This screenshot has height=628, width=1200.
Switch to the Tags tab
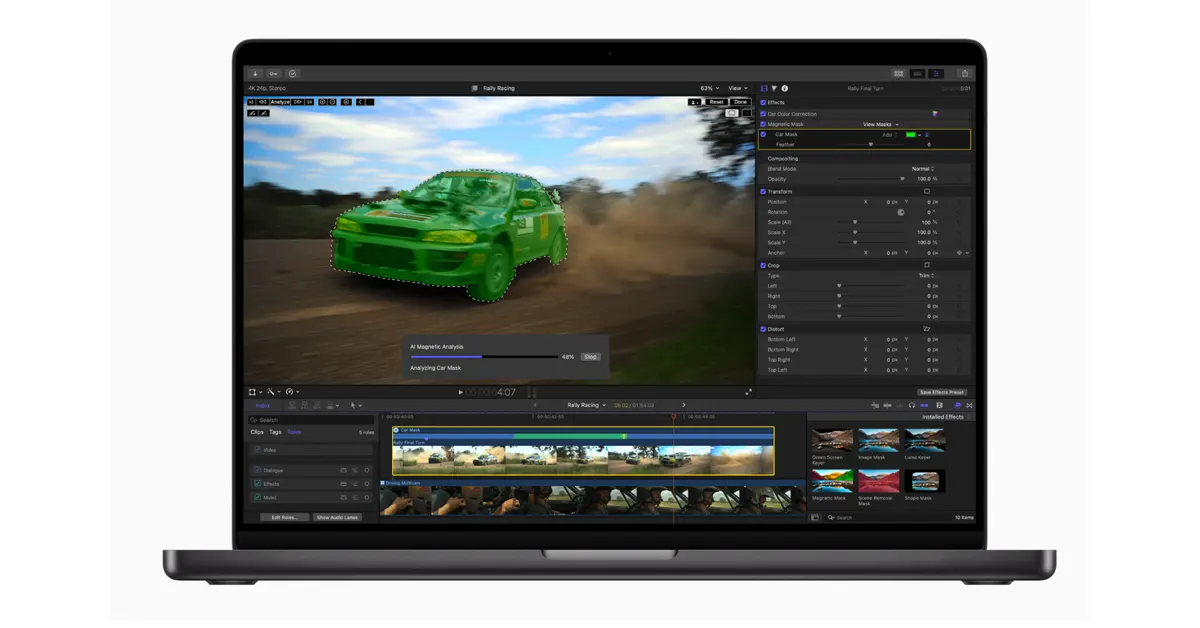tap(275, 432)
